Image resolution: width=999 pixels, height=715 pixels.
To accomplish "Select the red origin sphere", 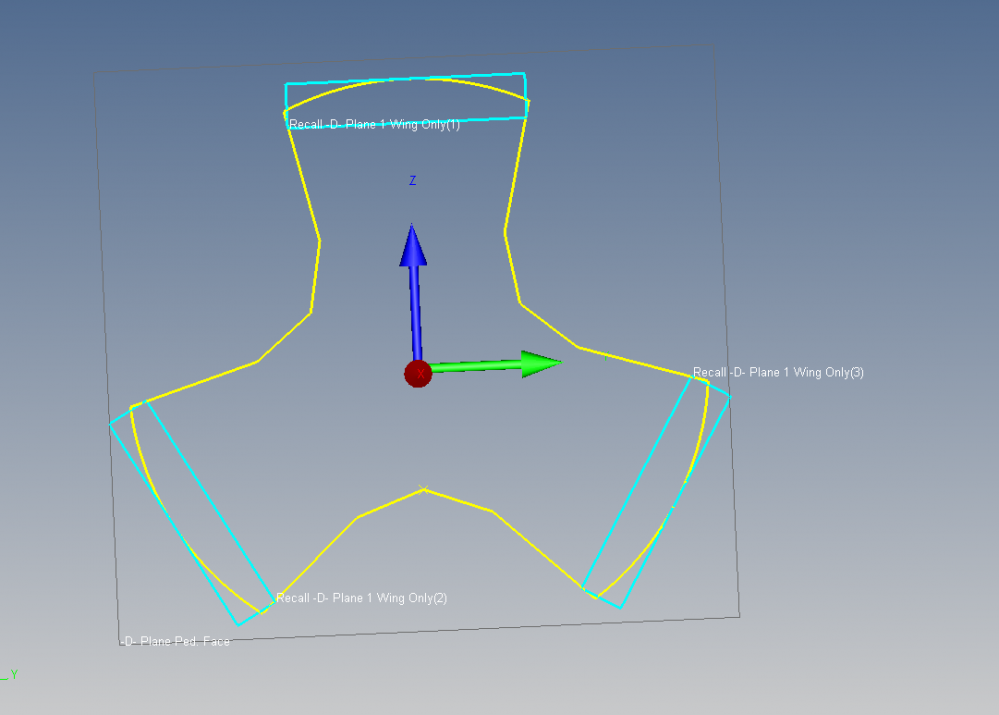I will pos(417,373).
